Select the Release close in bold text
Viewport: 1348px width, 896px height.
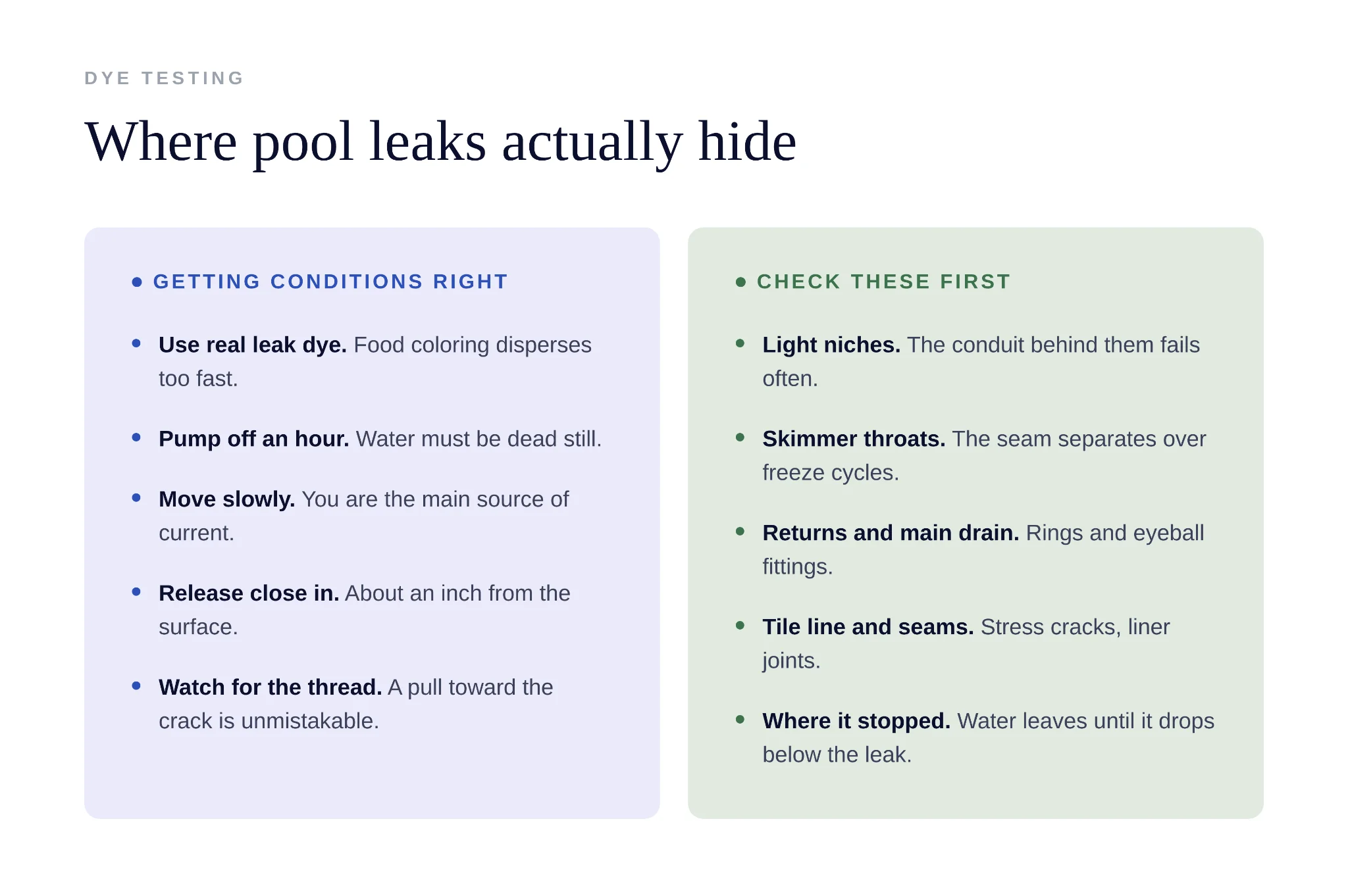point(249,593)
